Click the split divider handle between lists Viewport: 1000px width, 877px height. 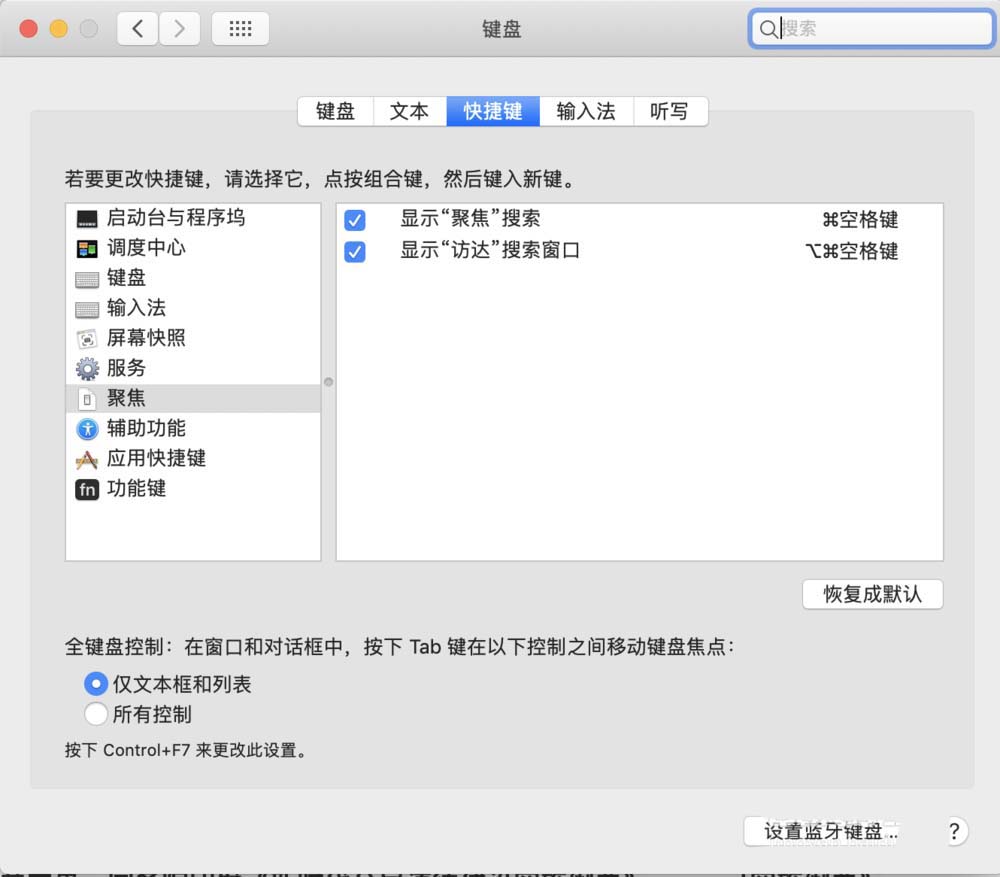pyautogui.click(x=328, y=381)
